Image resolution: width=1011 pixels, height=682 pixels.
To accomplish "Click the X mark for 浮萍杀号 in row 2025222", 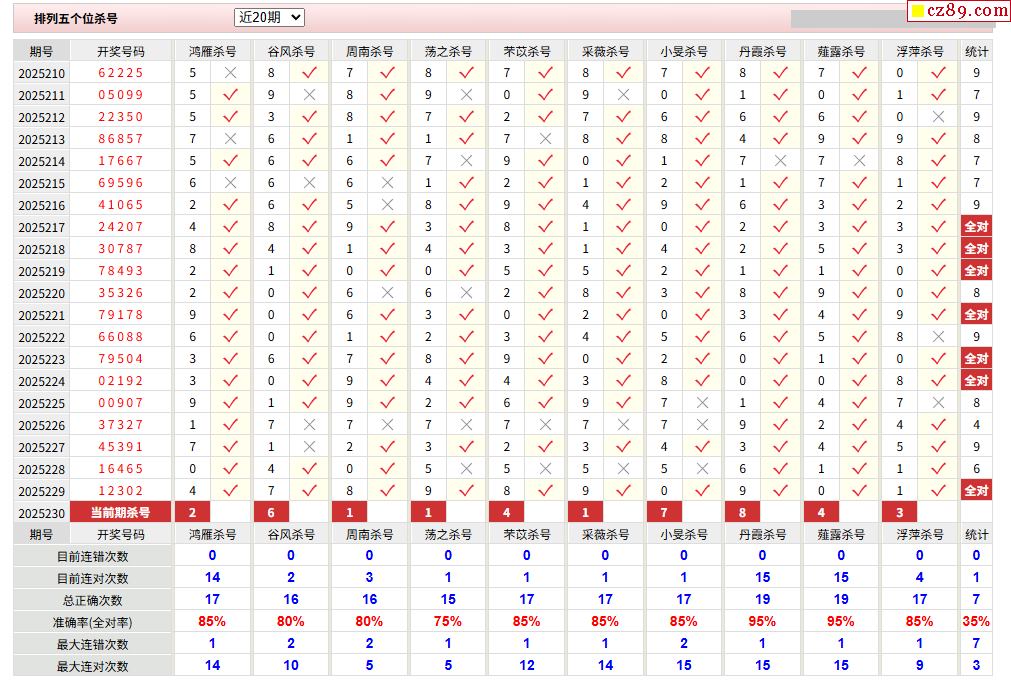I will 938,336.
